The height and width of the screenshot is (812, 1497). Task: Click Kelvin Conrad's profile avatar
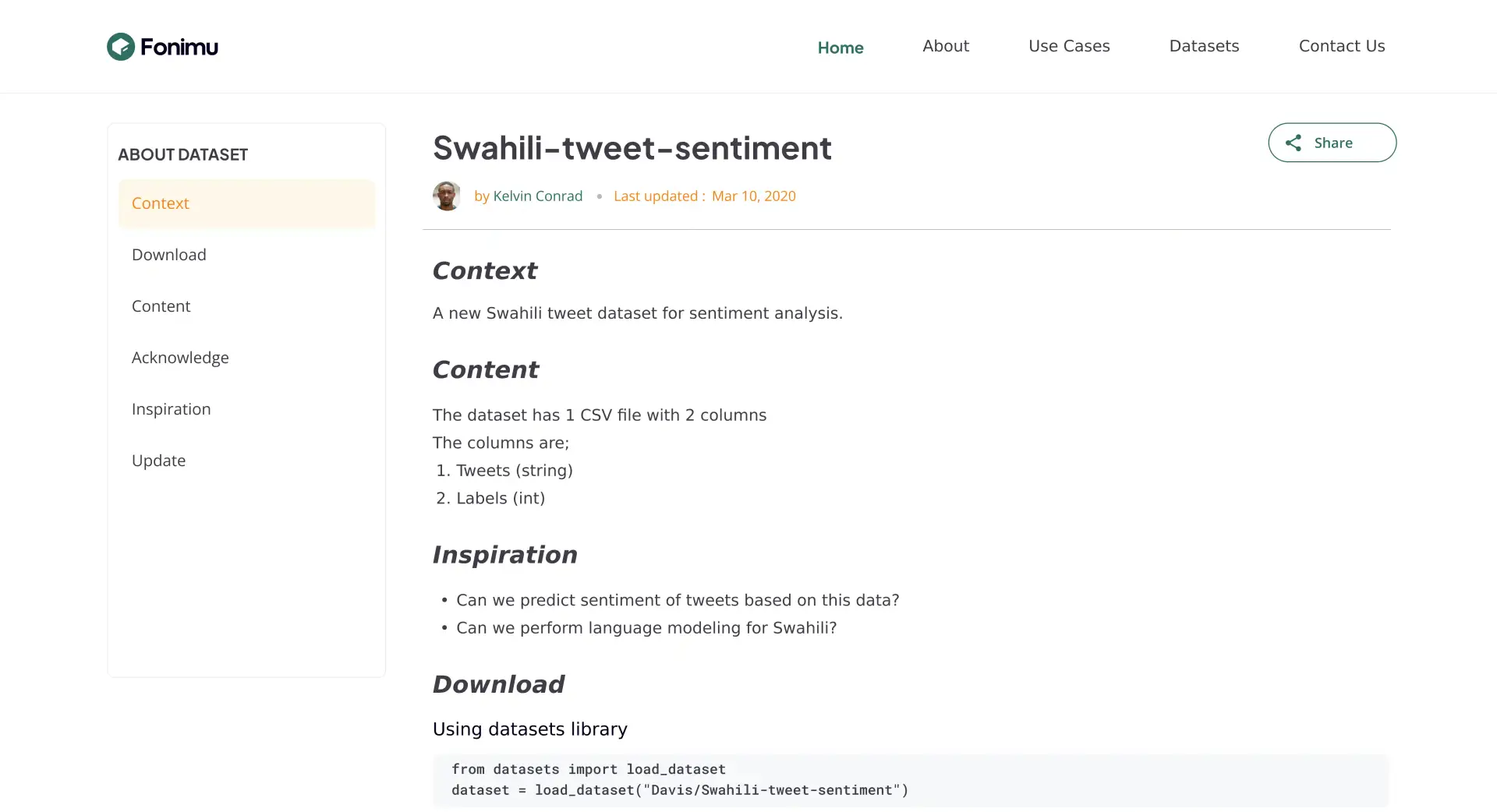[x=446, y=196]
